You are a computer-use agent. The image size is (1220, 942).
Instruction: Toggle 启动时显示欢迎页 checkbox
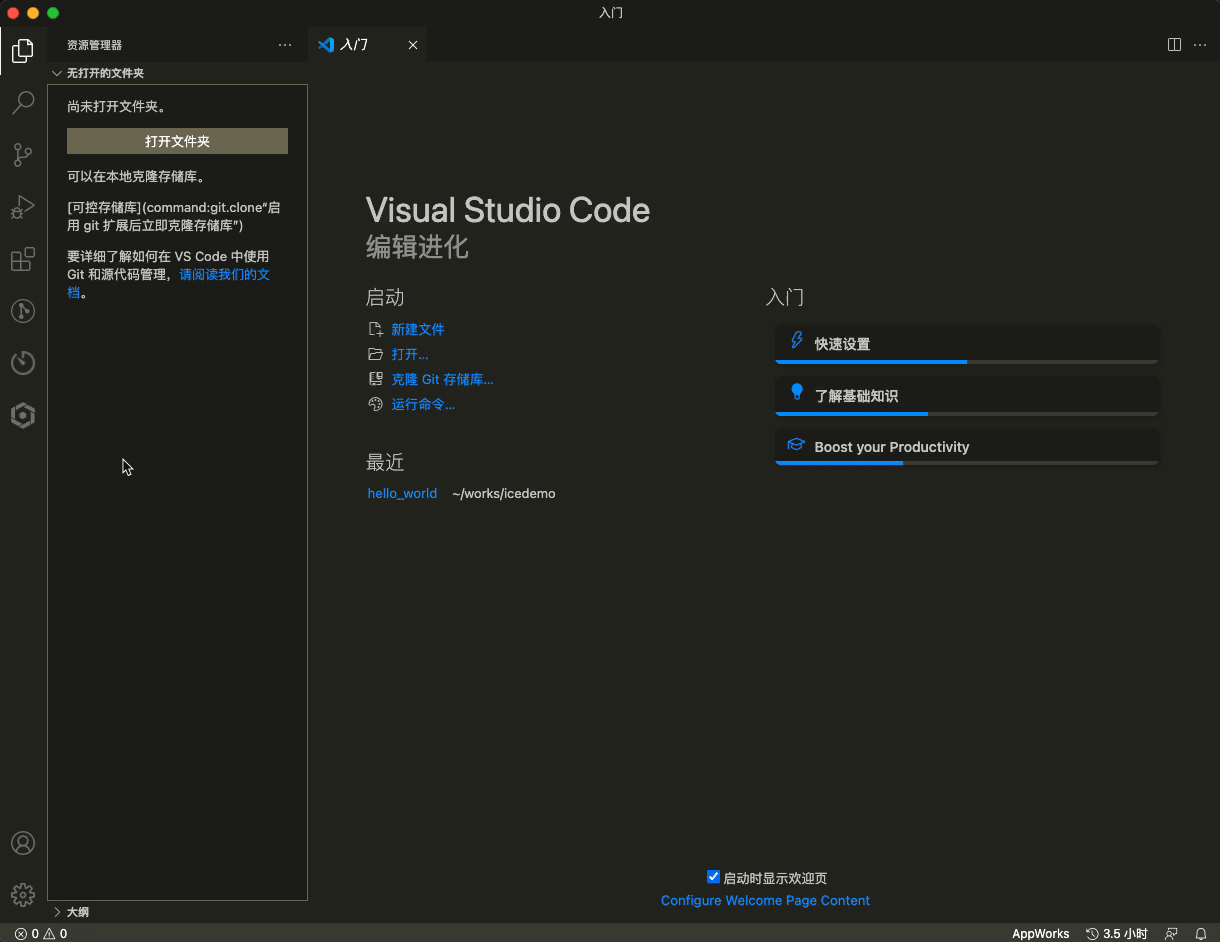[713, 877]
